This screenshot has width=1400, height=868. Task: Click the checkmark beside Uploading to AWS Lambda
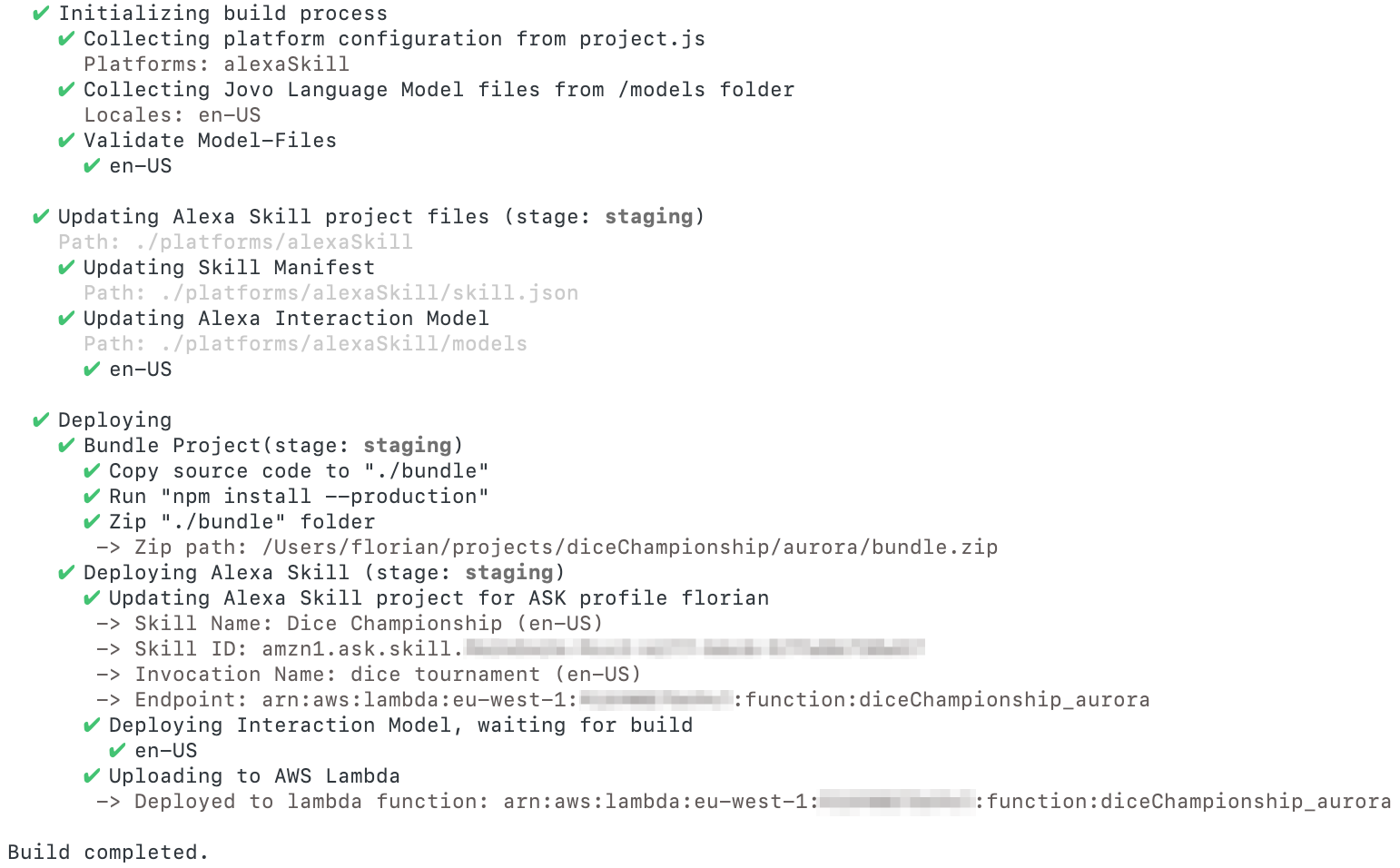pyautogui.click(x=91, y=776)
